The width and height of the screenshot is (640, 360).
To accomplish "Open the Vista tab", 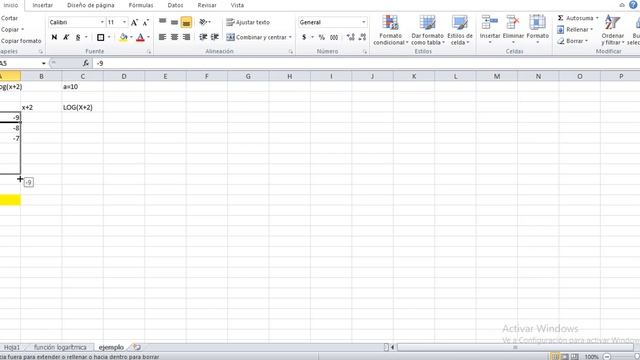I will [x=237, y=5].
